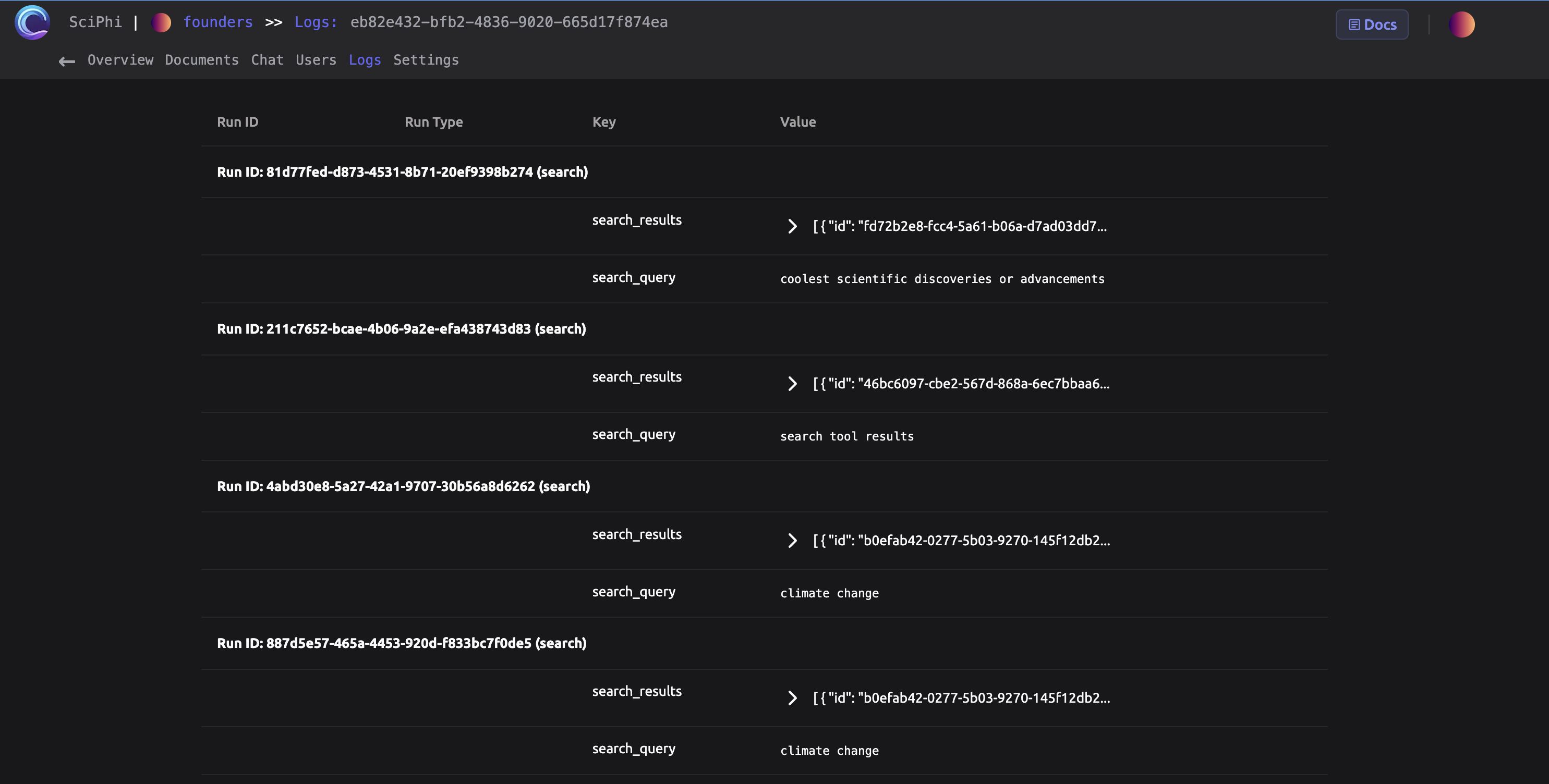Open the Settings tab
The height and width of the screenshot is (784, 1549).
point(426,60)
